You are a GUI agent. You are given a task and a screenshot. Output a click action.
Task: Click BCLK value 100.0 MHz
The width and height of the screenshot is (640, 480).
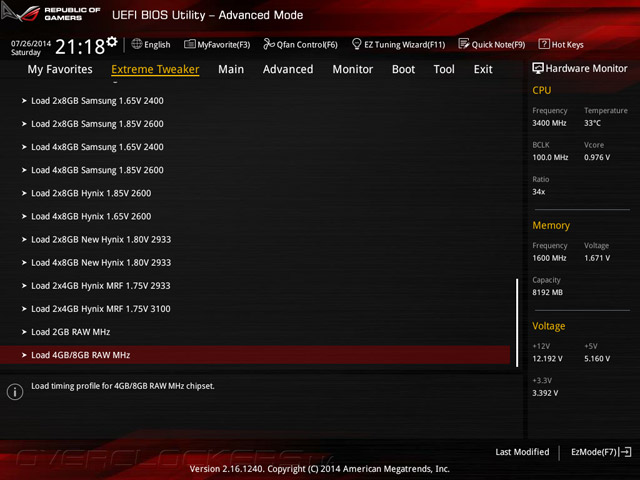(550, 157)
